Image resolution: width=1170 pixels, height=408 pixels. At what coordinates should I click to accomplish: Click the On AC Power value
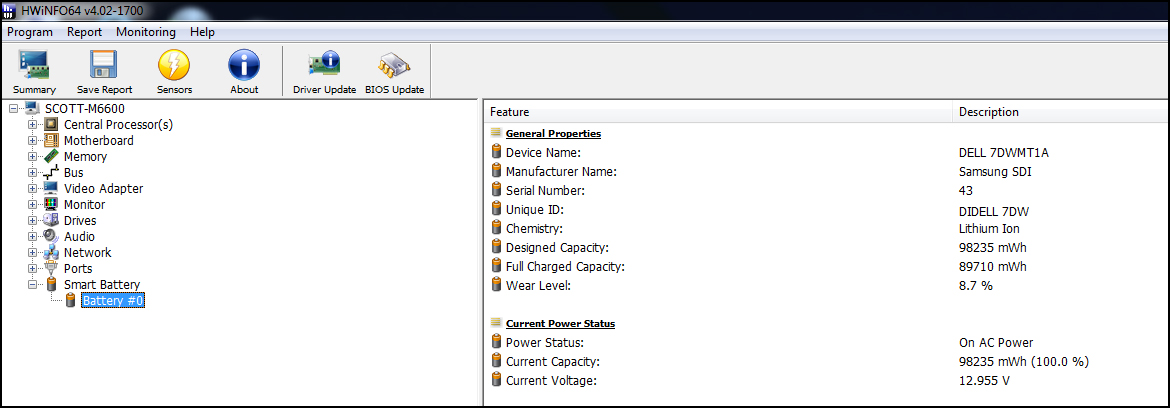pos(995,342)
